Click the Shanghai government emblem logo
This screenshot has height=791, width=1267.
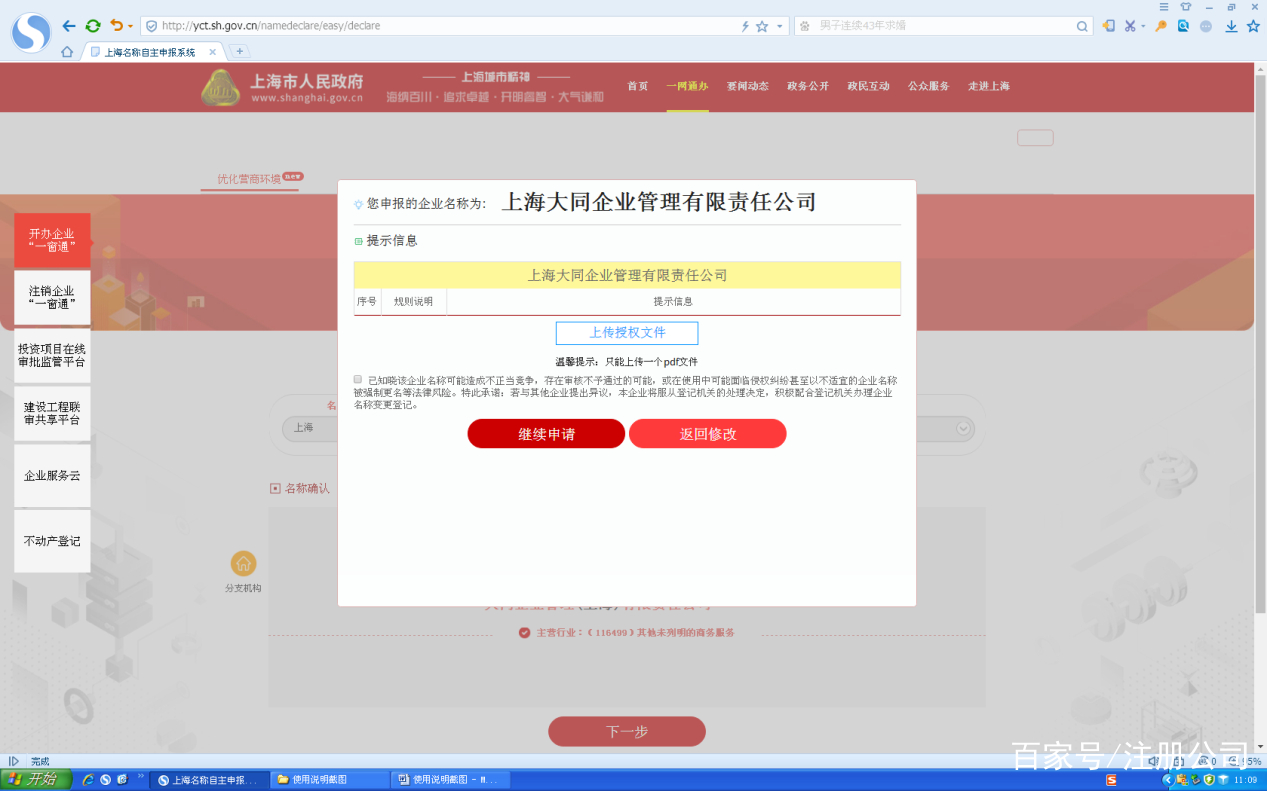coord(222,87)
